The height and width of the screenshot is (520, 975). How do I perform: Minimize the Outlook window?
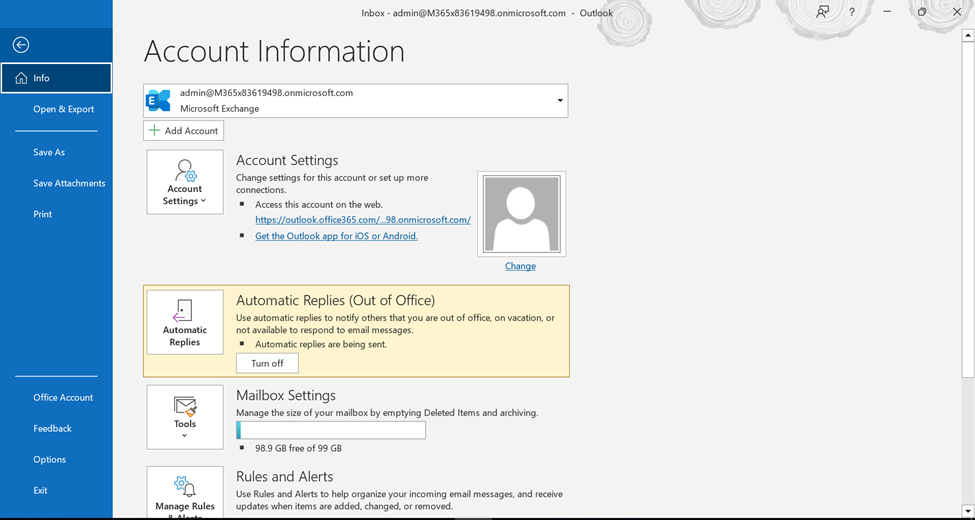click(887, 12)
